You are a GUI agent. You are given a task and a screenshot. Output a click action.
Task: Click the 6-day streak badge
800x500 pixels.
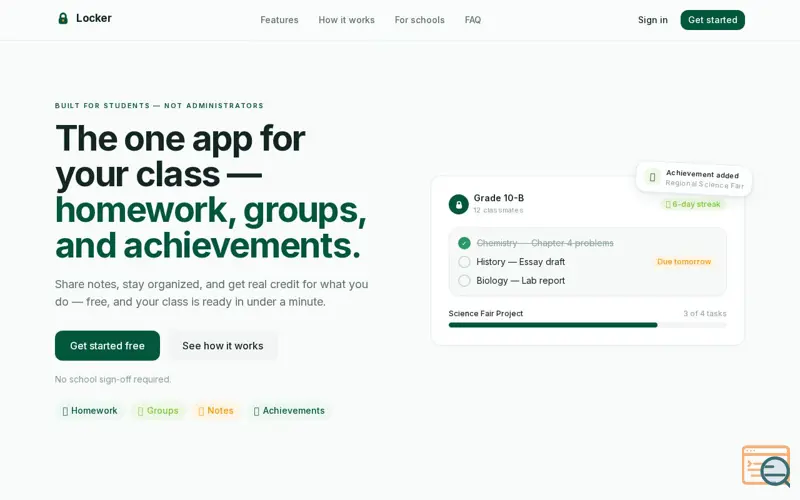(693, 204)
